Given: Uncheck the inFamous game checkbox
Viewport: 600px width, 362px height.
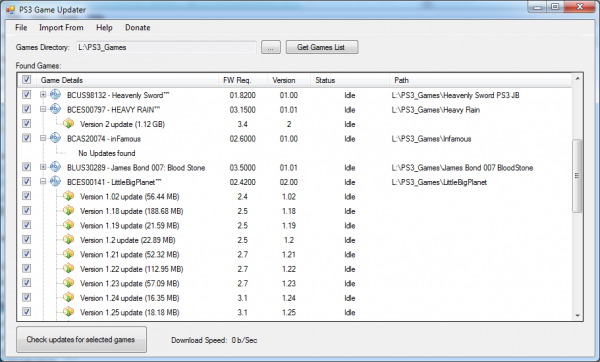Looking at the screenshot, I should [x=26, y=138].
